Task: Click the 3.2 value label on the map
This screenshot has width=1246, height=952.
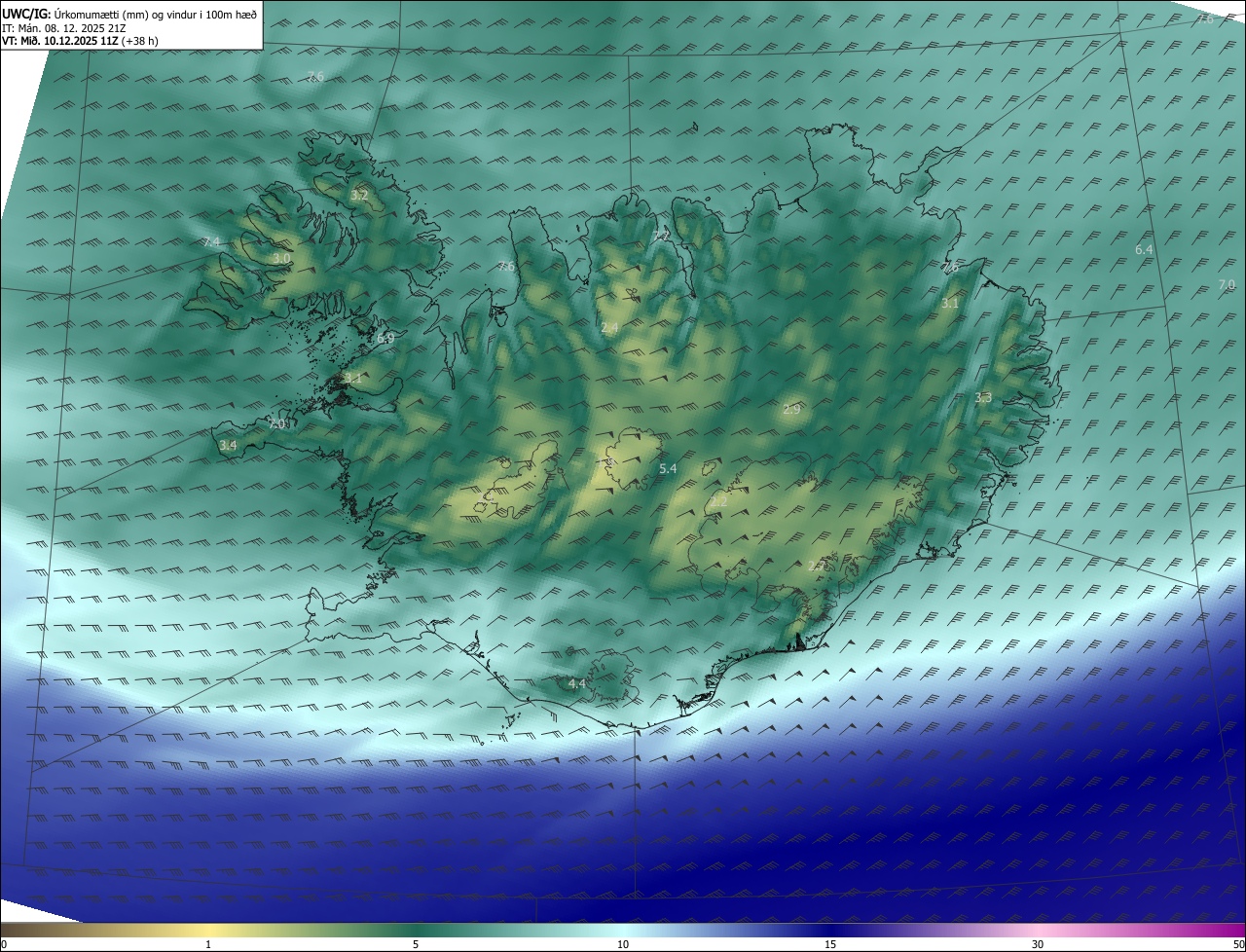Action: point(359,196)
